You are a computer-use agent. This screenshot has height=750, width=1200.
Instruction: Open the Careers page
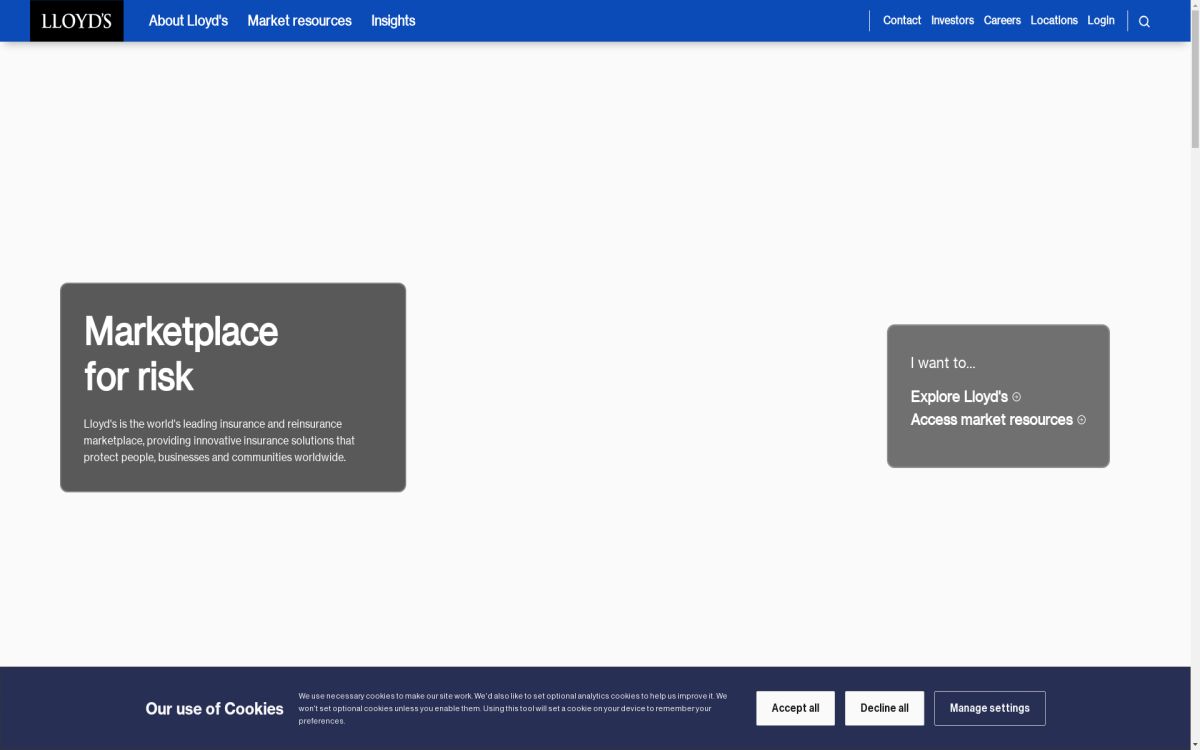click(1002, 20)
